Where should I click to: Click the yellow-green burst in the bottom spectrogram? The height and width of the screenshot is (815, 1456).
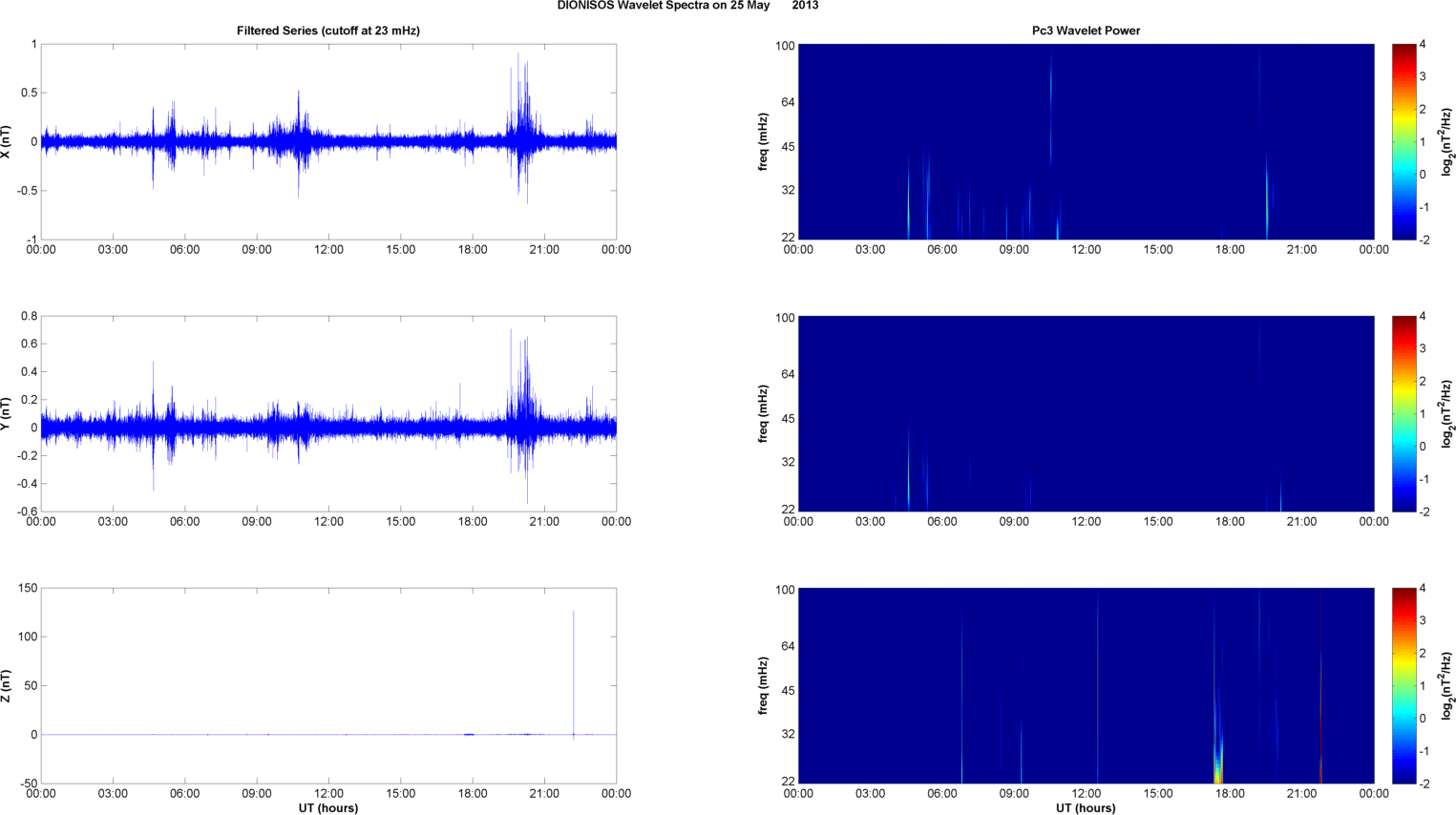click(x=1218, y=763)
